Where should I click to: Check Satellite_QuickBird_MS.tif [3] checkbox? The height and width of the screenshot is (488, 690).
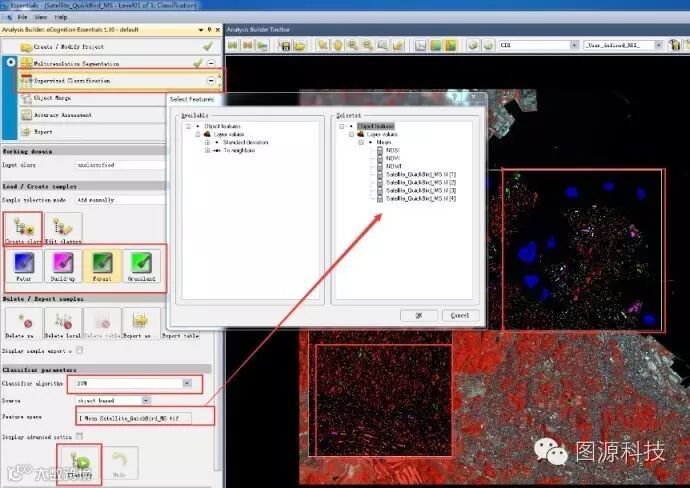pyautogui.click(x=380, y=191)
